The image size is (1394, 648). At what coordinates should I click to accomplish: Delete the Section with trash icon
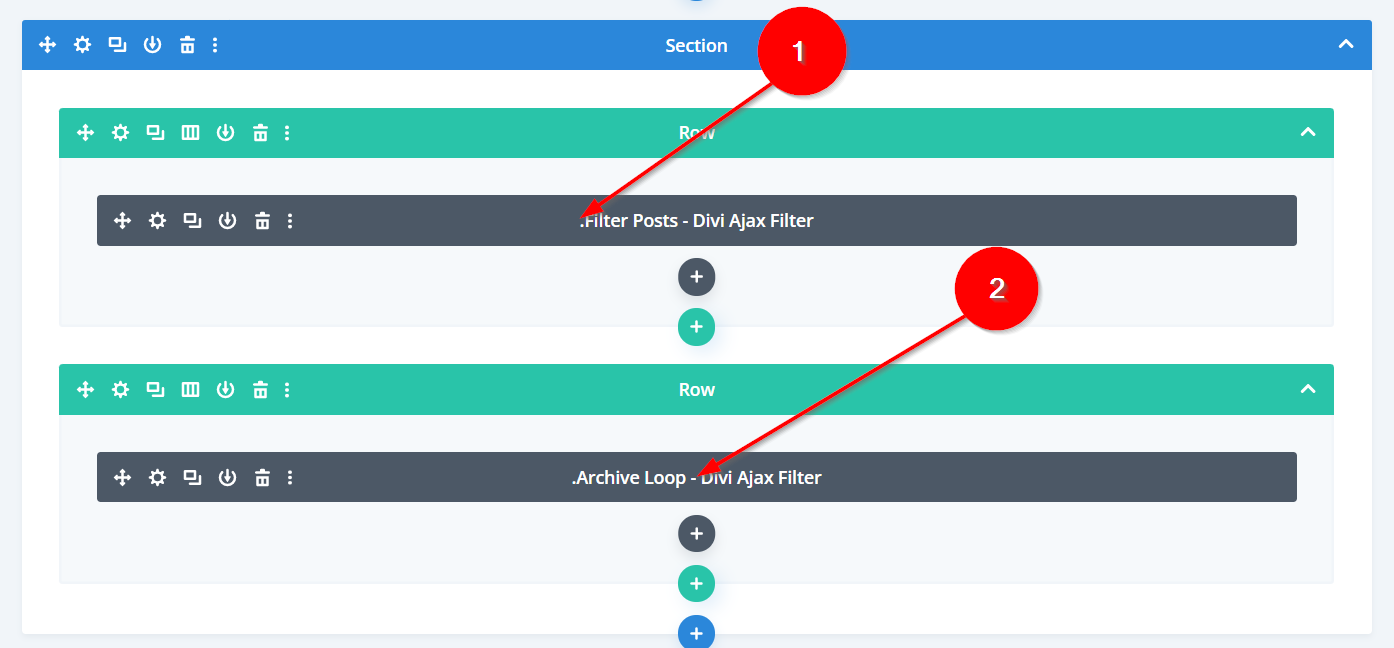pyautogui.click(x=187, y=45)
